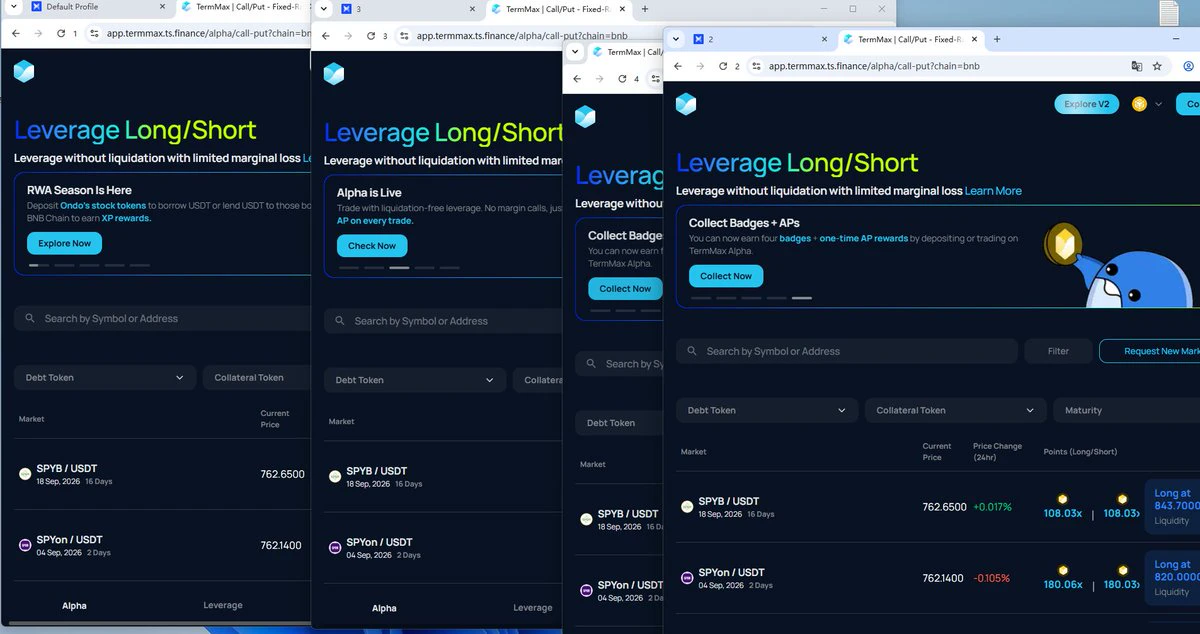Open Chrome profile avatar in front window
1200x634 pixels.
1190,66
